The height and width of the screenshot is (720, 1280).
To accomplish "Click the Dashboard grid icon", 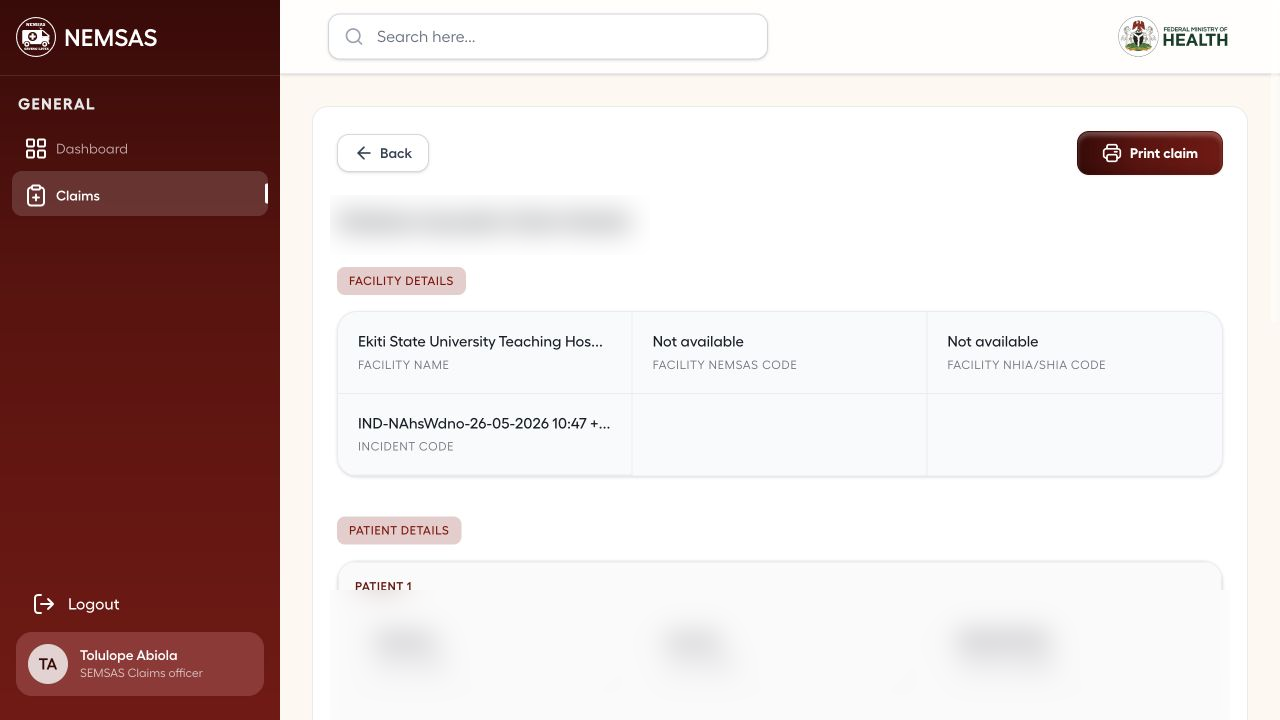I will (36, 149).
